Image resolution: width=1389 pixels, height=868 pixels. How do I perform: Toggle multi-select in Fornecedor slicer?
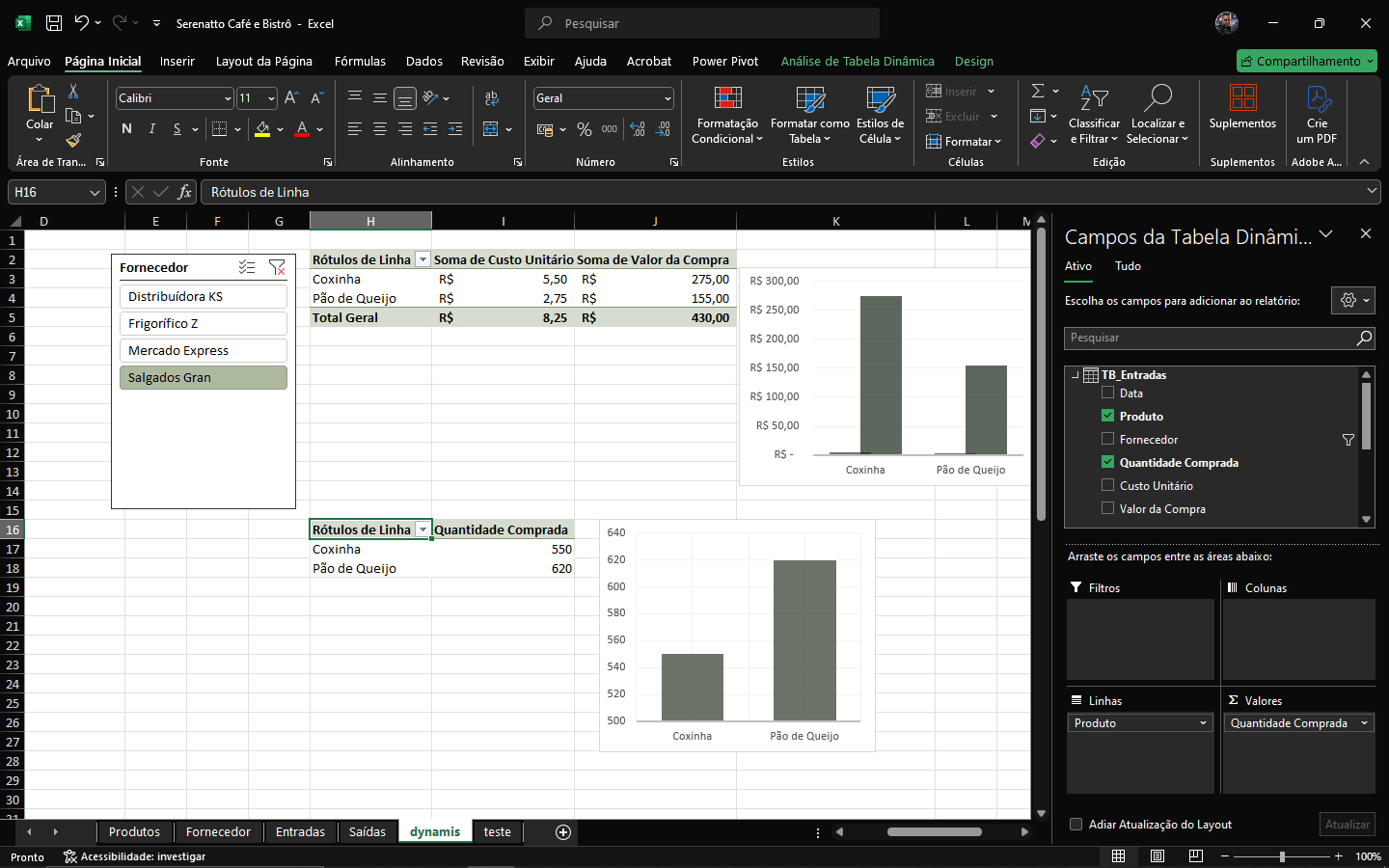click(x=247, y=267)
